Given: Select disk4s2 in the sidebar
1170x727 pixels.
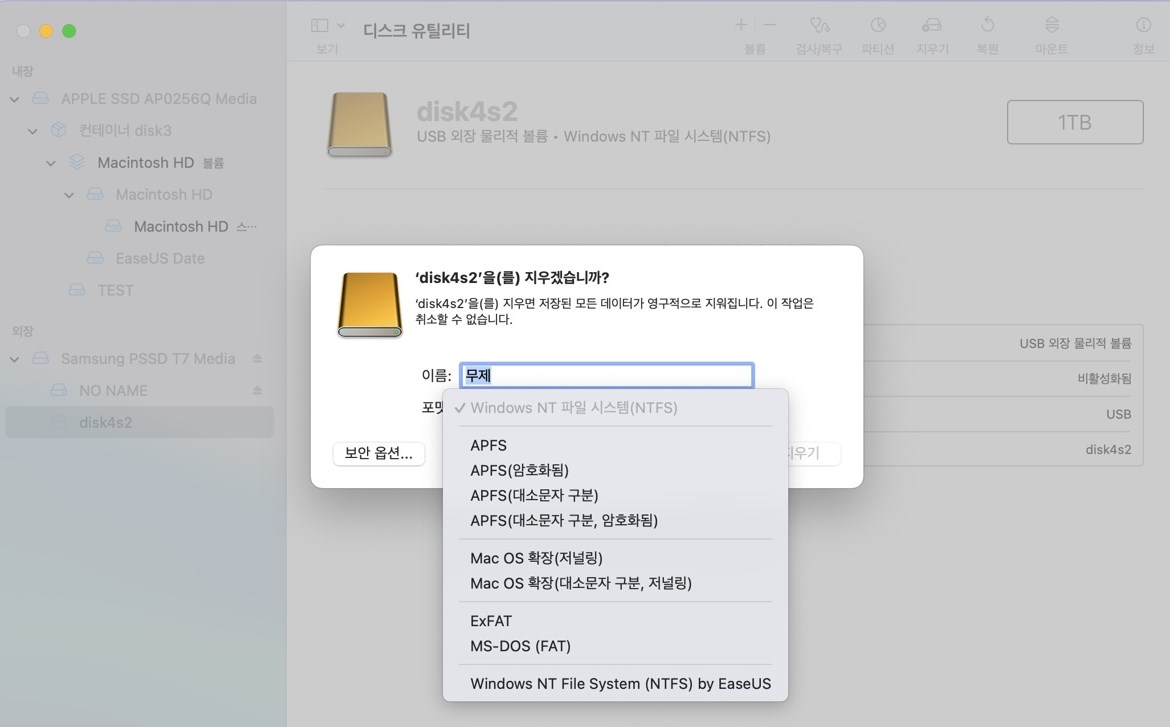Looking at the screenshot, I should [x=140, y=422].
